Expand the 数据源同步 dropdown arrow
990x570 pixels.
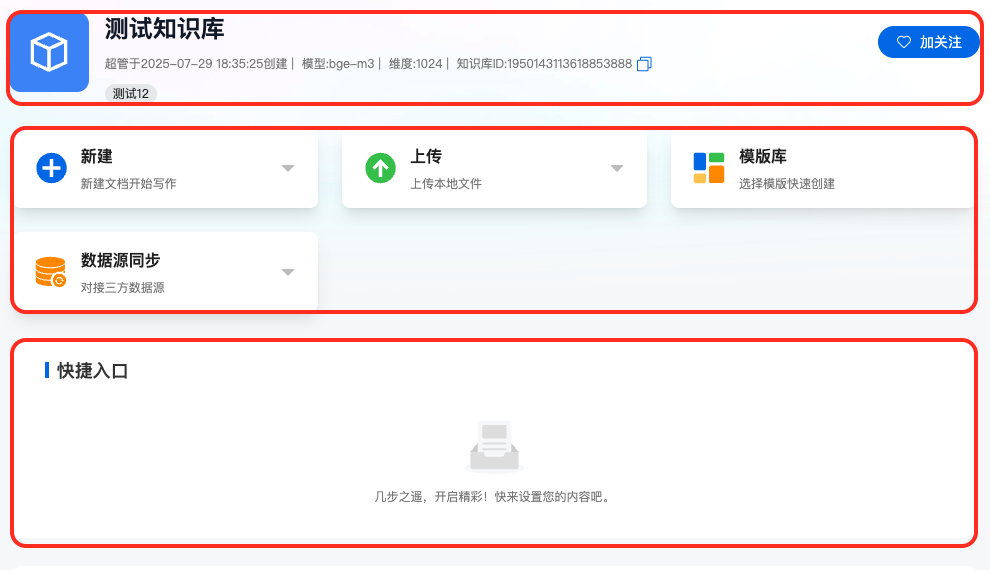[288, 272]
